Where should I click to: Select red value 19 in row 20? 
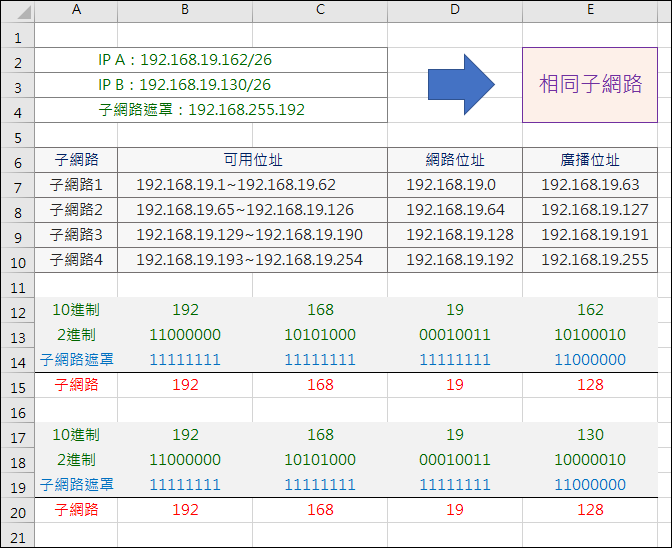[x=455, y=510]
